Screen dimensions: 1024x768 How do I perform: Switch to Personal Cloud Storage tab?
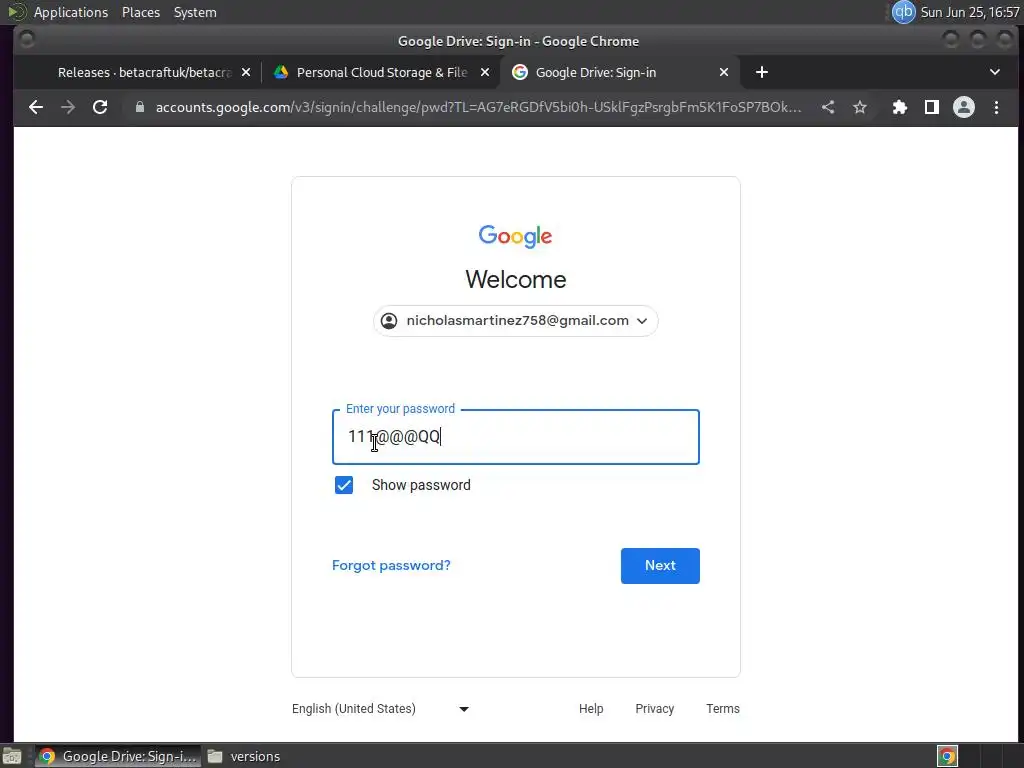pyautogui.click(x=382, y=72)
